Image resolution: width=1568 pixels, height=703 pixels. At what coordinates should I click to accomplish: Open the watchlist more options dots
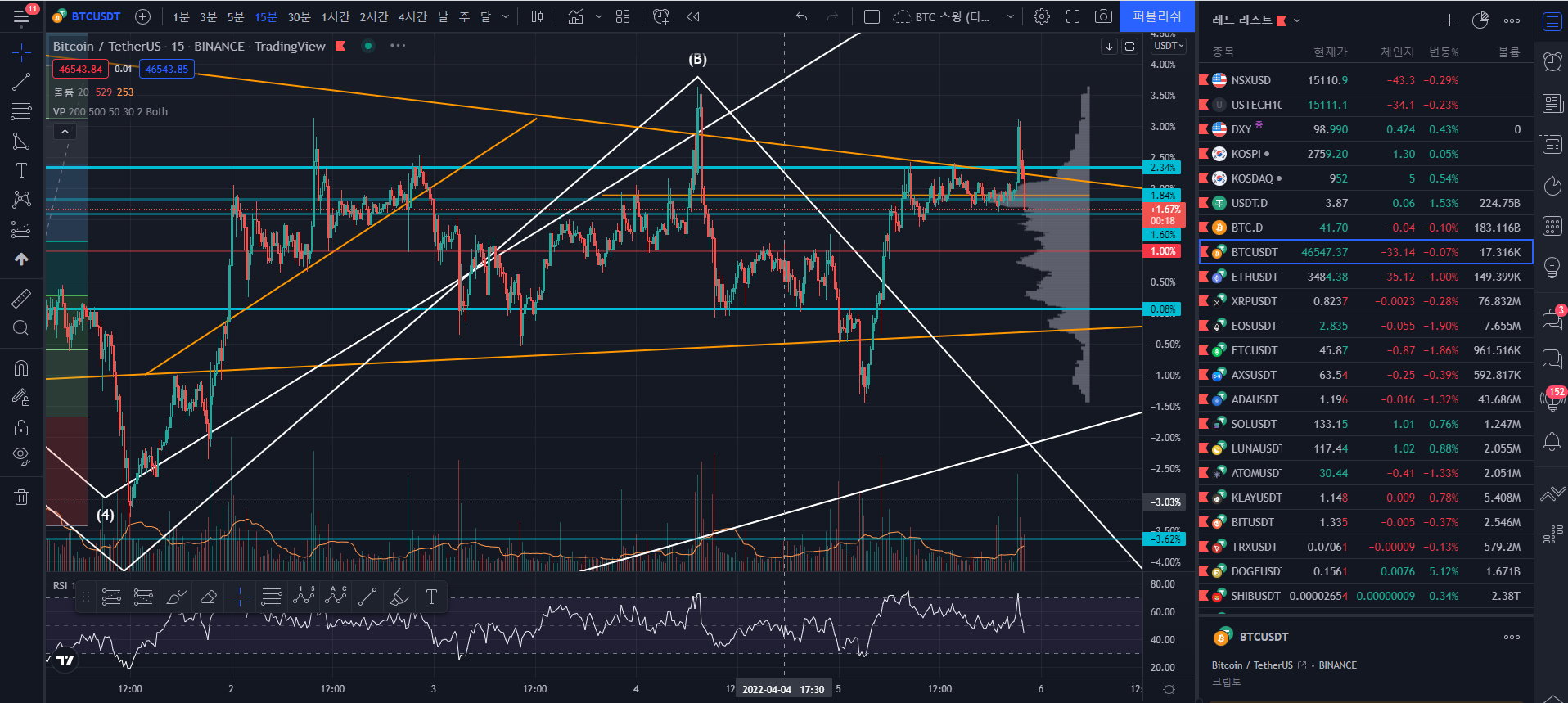[x=1512, y=20]
